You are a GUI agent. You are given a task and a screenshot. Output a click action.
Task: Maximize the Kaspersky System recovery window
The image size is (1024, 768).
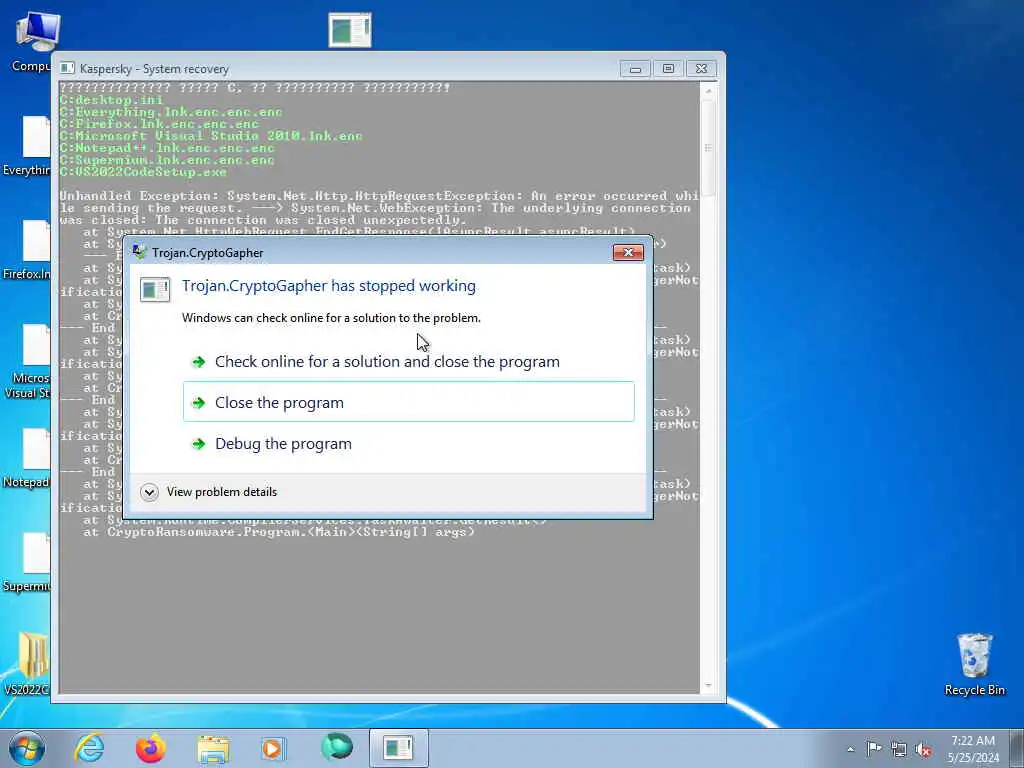668,69
